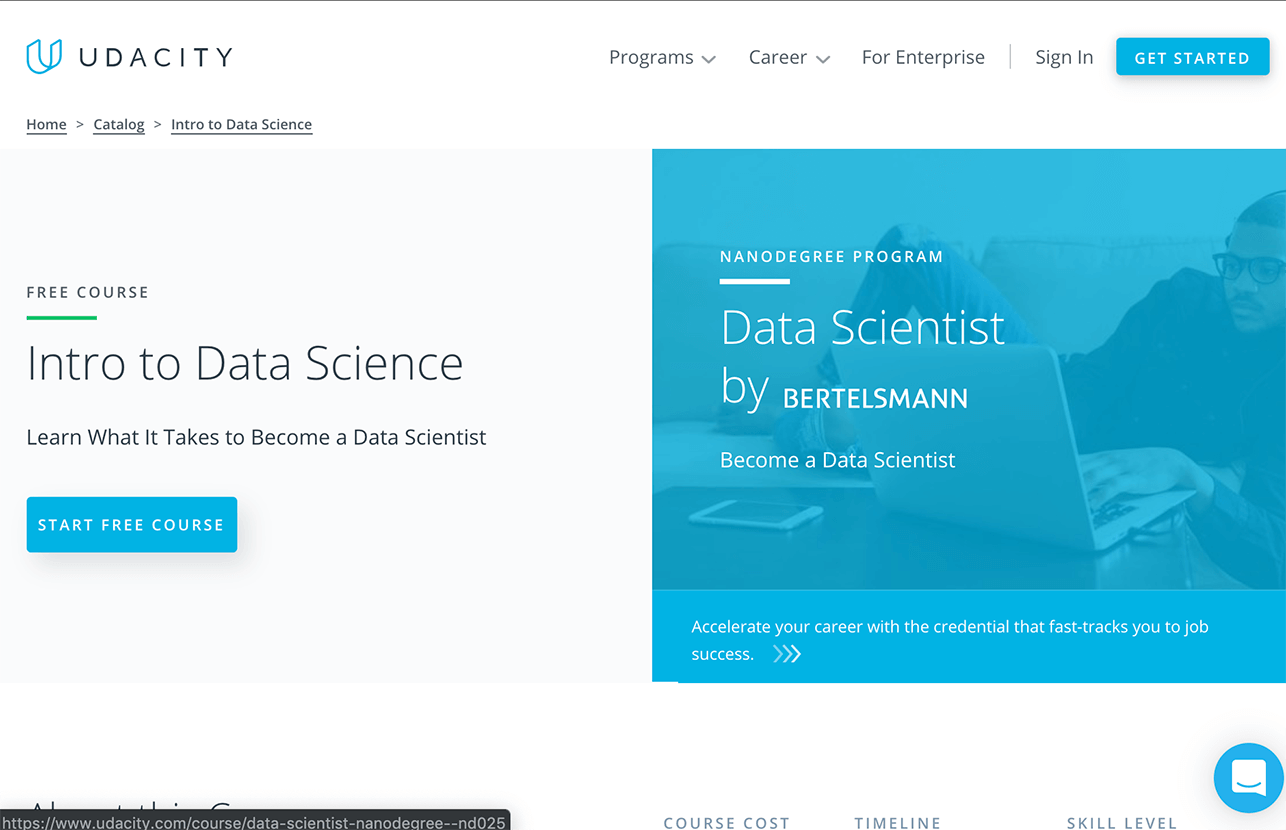Open the Catalog breadcrumb link
1286x830 pixels.
click(119, 124)
